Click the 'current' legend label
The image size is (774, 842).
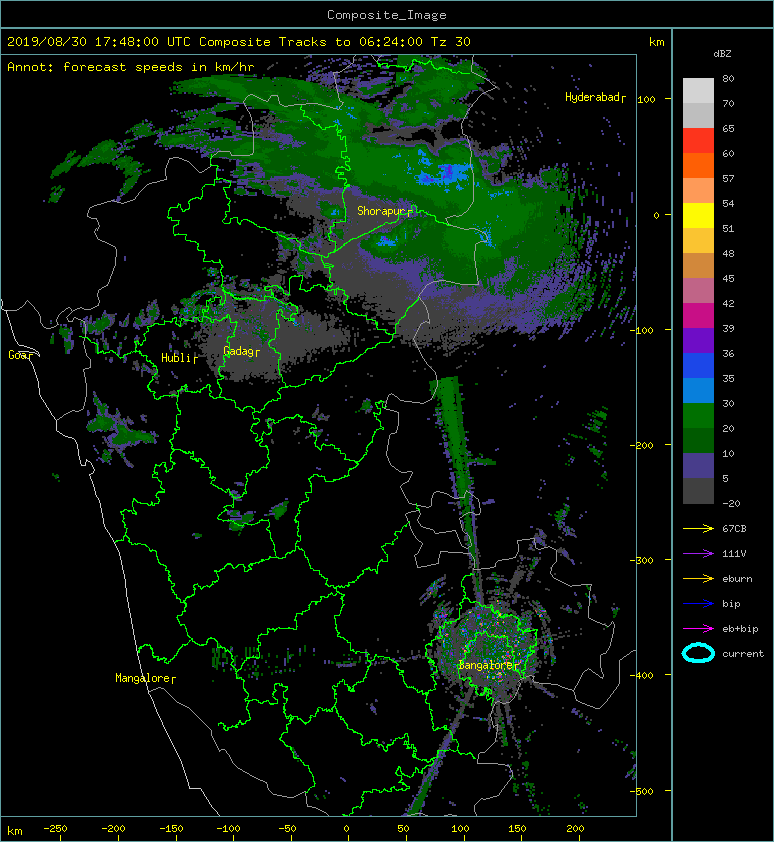click(x=743, y=654)
